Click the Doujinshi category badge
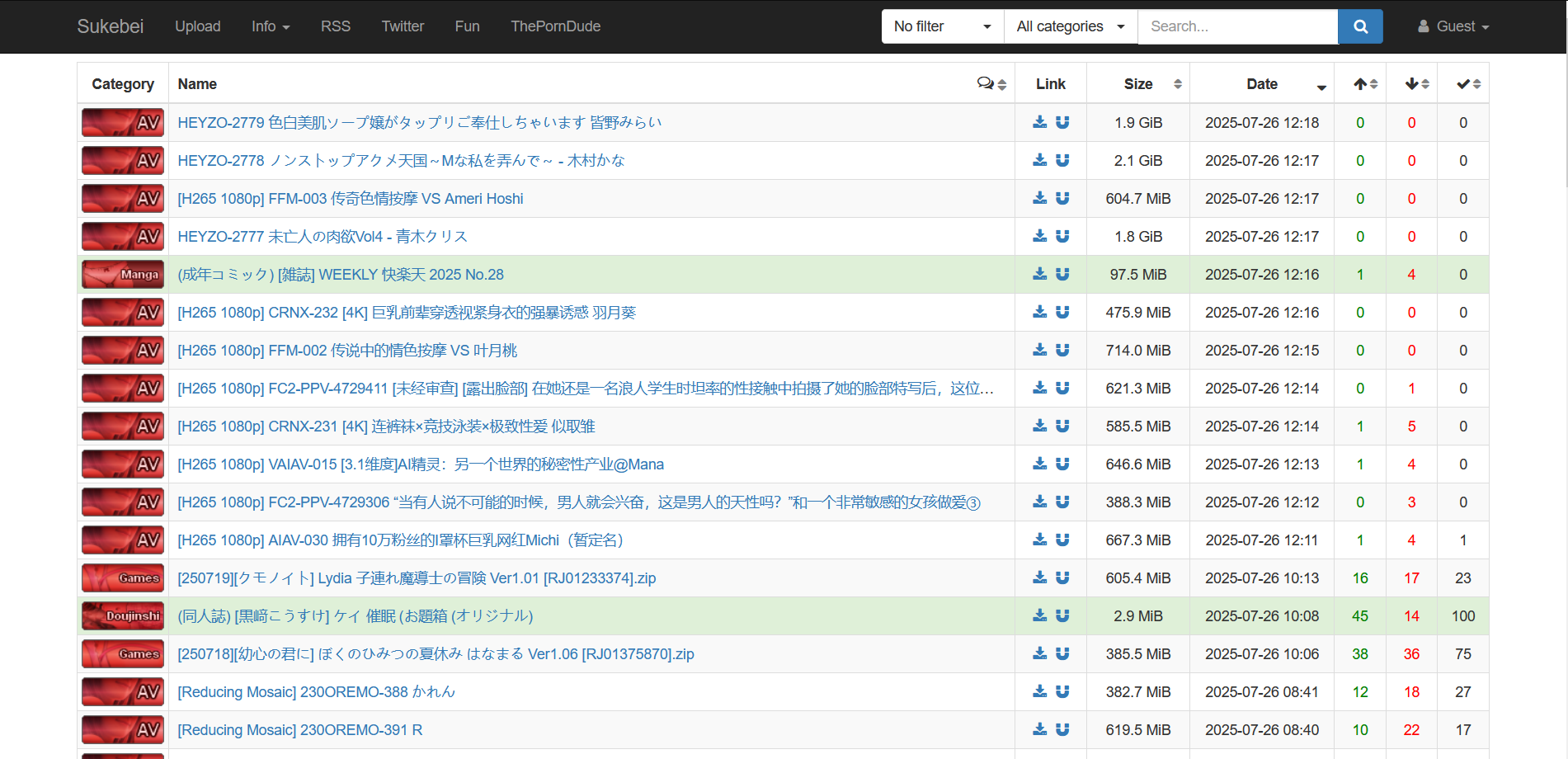 [123, 615]
